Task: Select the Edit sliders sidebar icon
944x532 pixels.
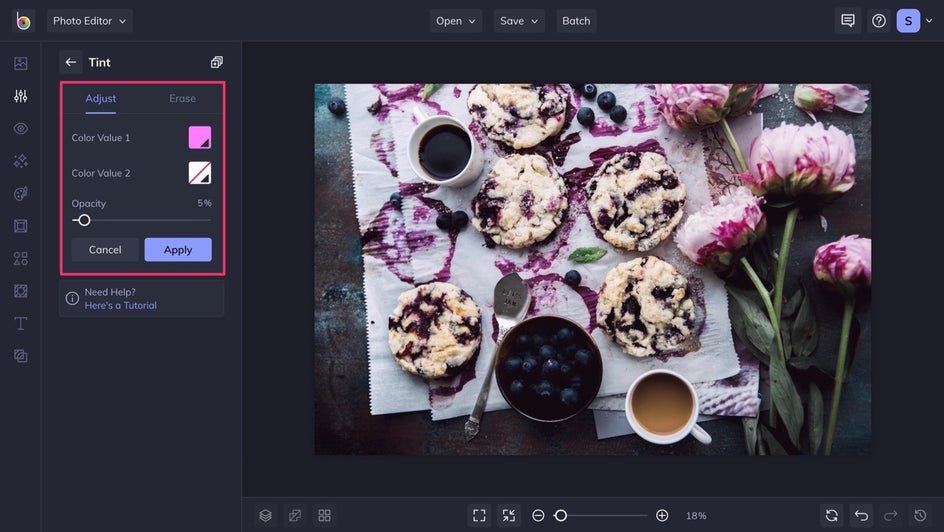Action: click(20, 96)
